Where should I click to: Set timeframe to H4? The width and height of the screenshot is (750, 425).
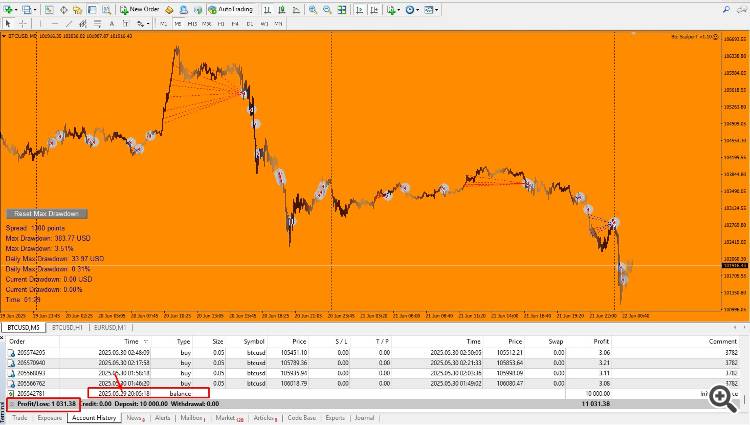tap(235, 23)
